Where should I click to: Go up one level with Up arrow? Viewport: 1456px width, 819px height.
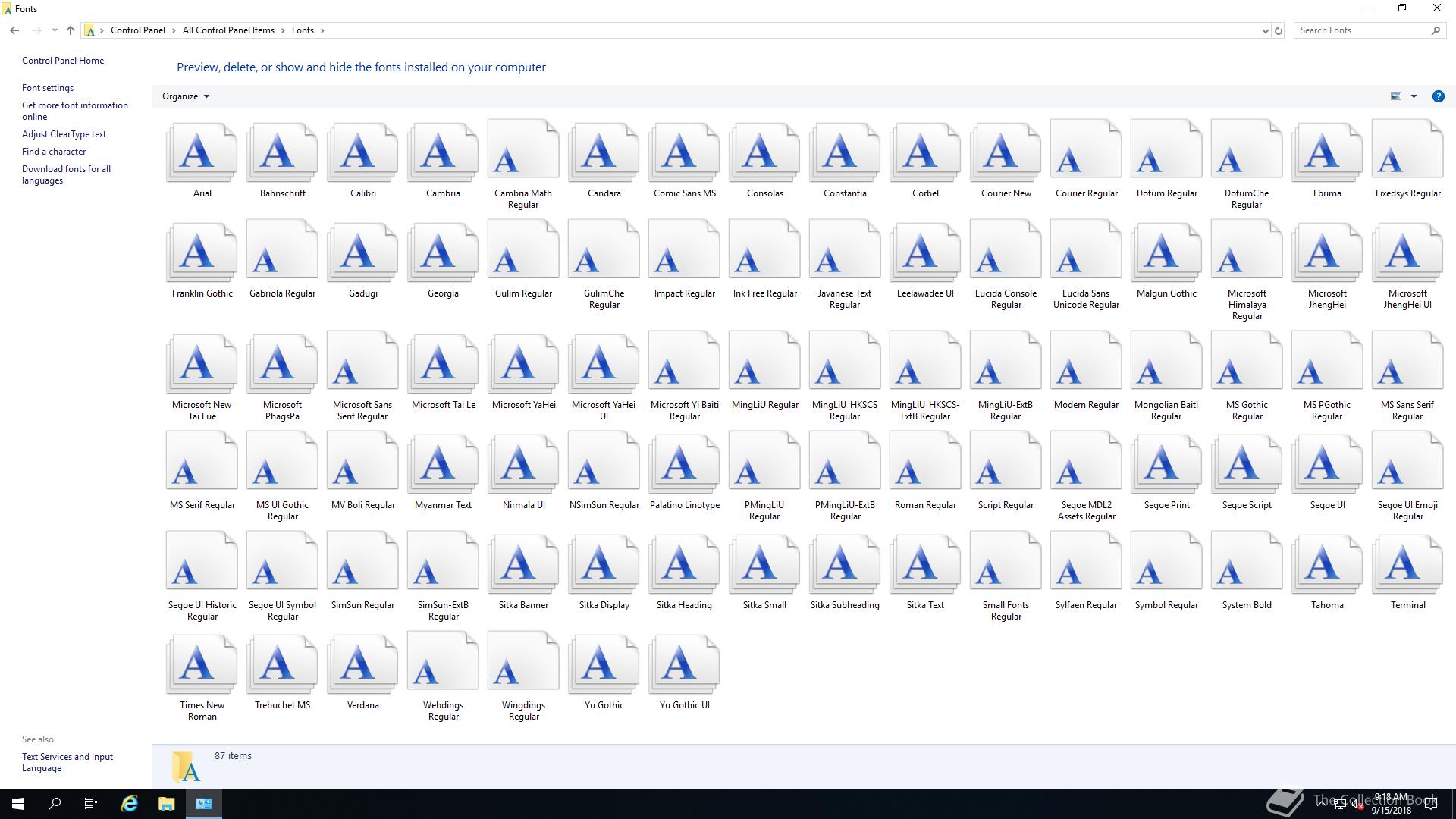[x=71, y=30]
